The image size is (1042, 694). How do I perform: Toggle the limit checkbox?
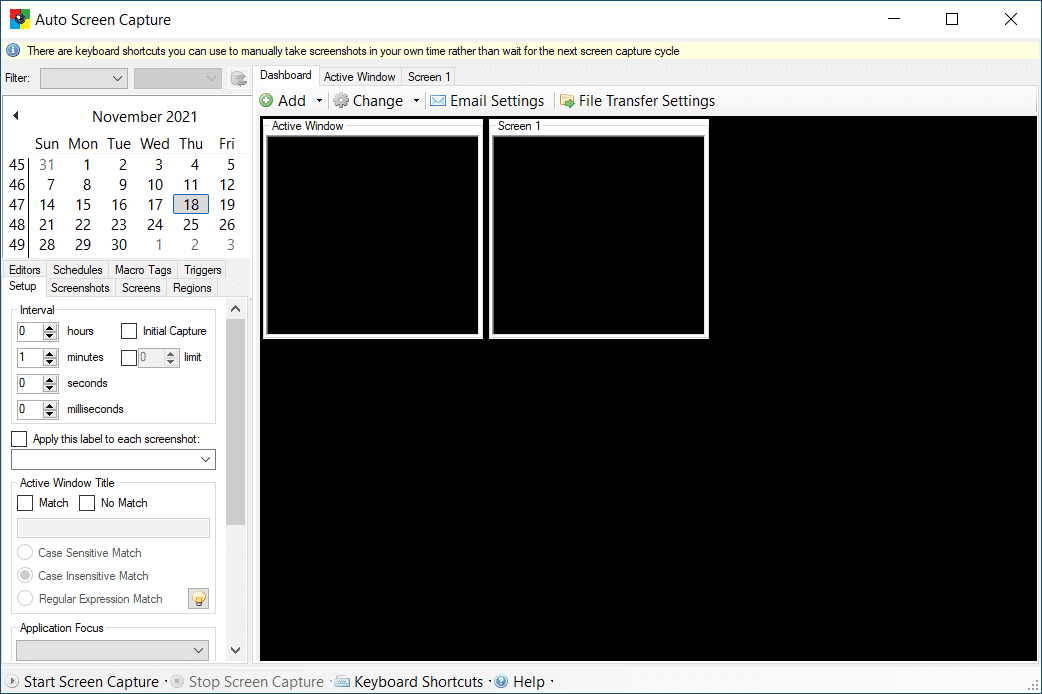[x=128, y=358]
